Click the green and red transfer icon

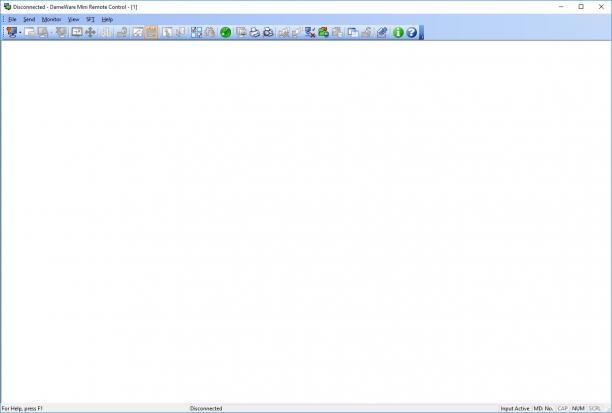[x=323, y=32]
